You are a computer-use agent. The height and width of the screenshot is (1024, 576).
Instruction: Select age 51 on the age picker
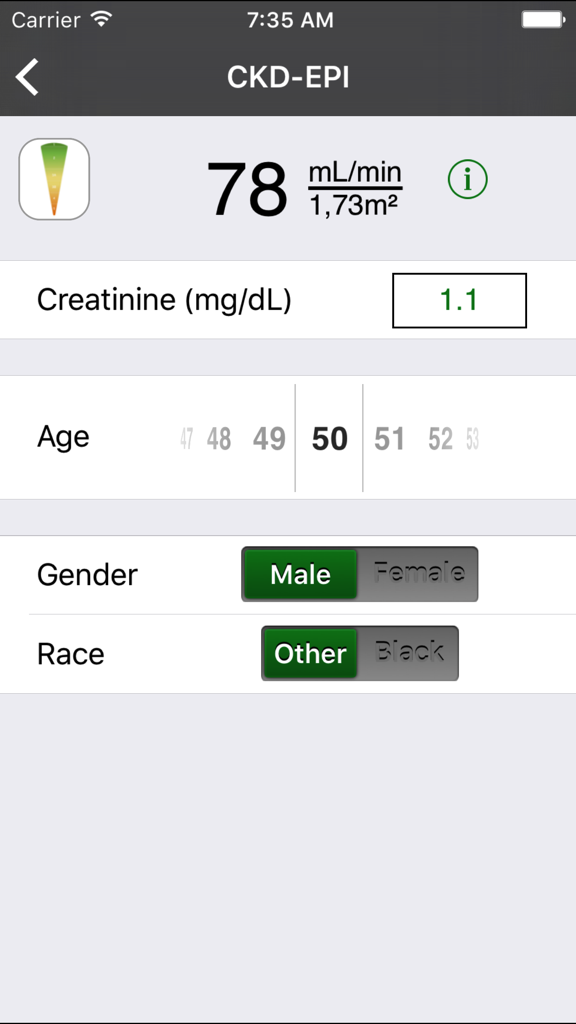coord(389,437)
